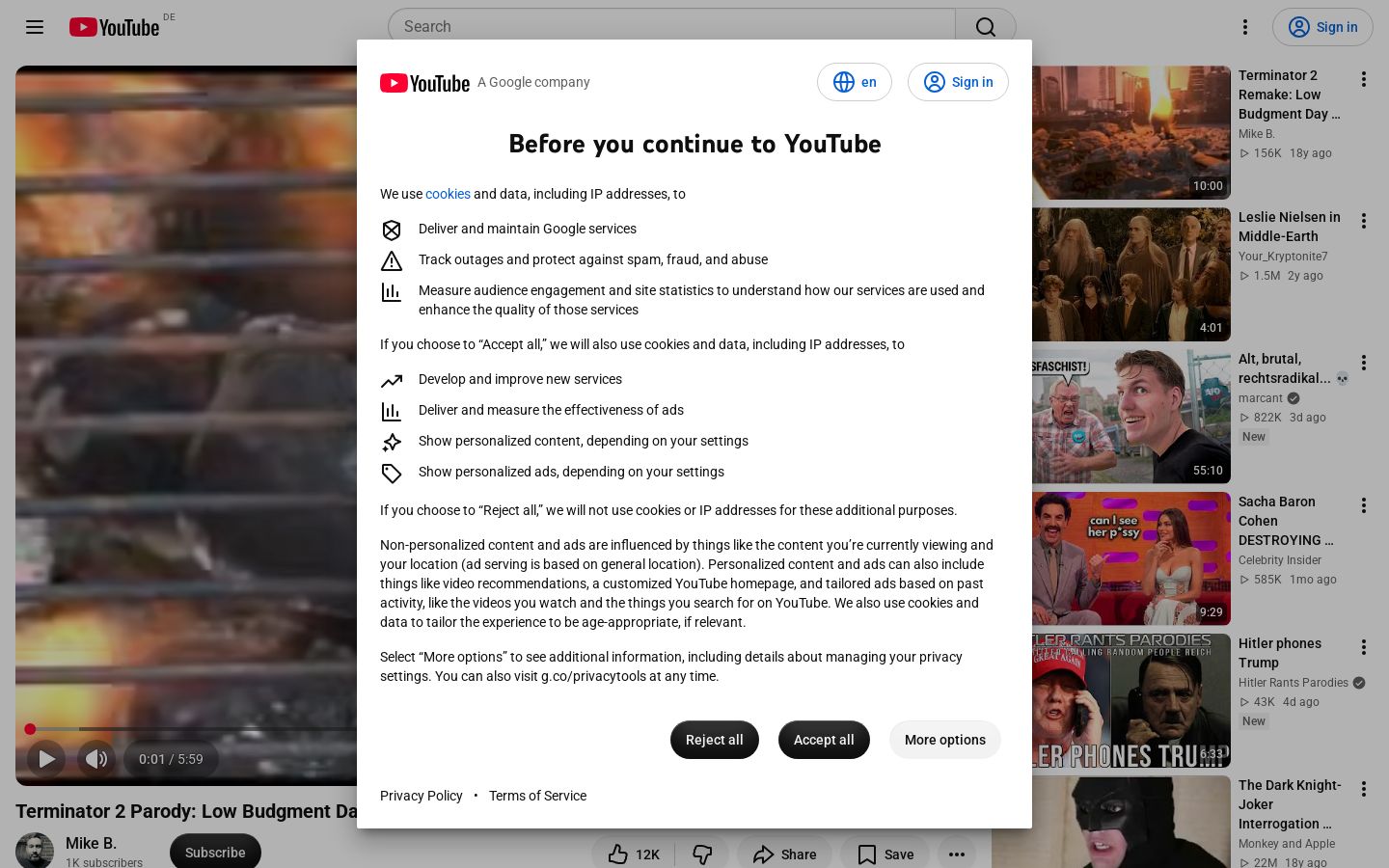This screenshot has width=1389, height=868.
Task: Open More options for privacy settings
Action: [x=945, y=740]
